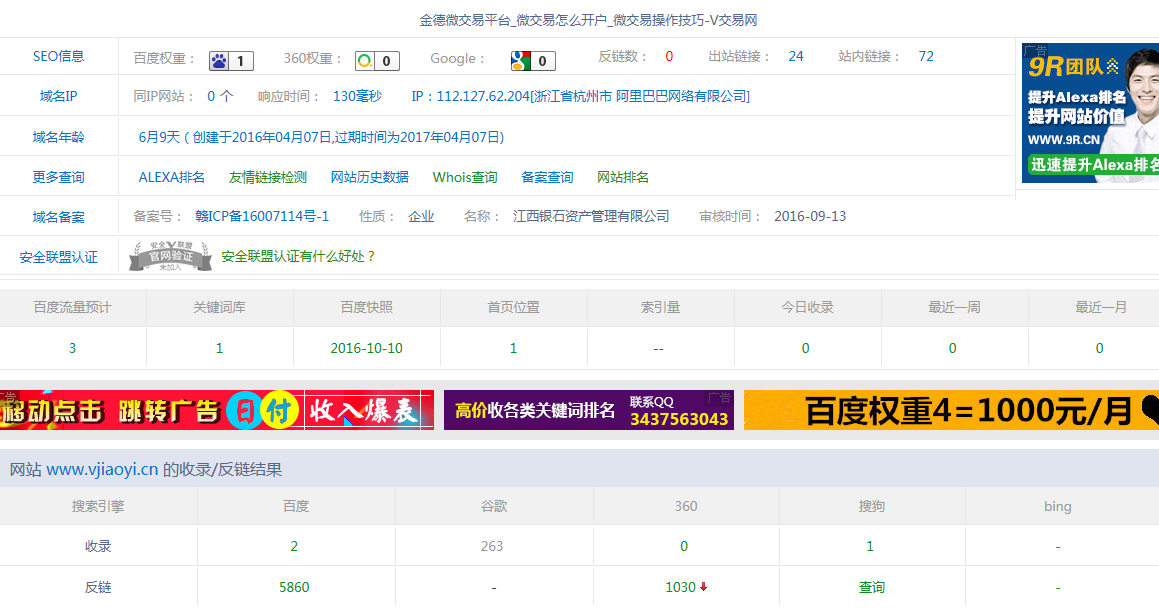Viewport: 1159px width, 608px height.
Task: Click the Baidu weight paw badge
Action: [x=231, y=61]
